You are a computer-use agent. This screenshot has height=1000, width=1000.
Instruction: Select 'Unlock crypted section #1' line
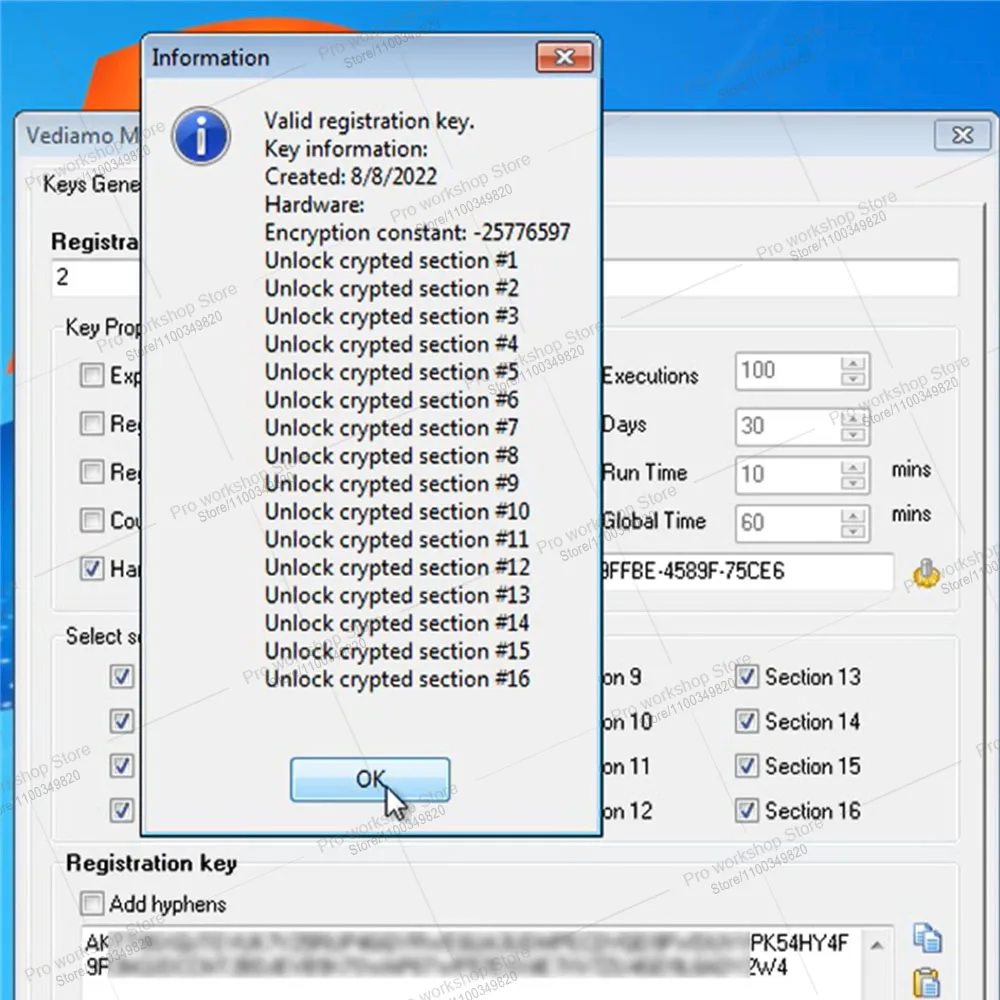coord(391,260)
